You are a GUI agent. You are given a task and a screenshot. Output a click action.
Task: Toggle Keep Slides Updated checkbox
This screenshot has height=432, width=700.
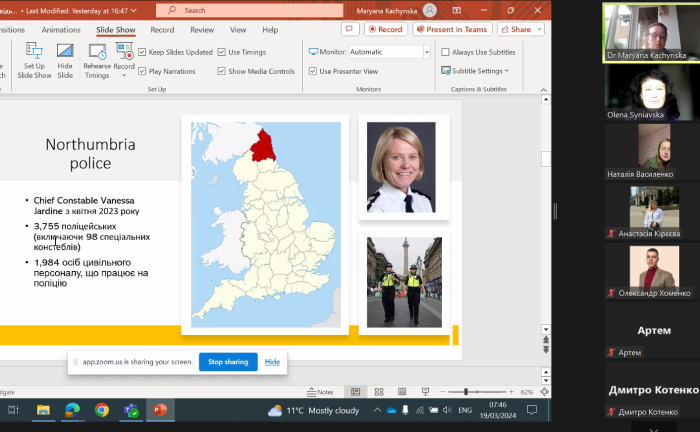142,52
